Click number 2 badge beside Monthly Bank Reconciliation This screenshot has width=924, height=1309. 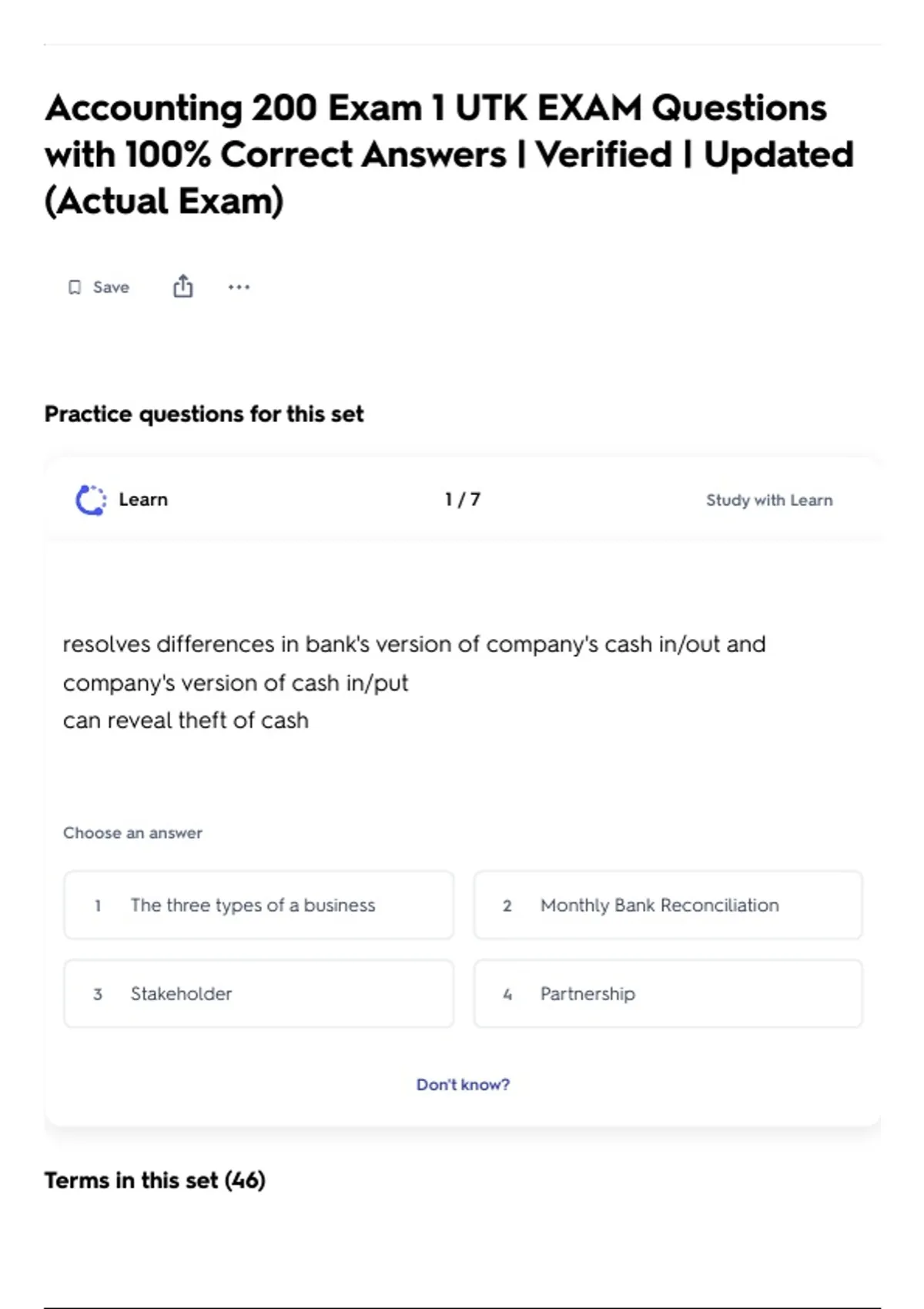click(507, 906)
